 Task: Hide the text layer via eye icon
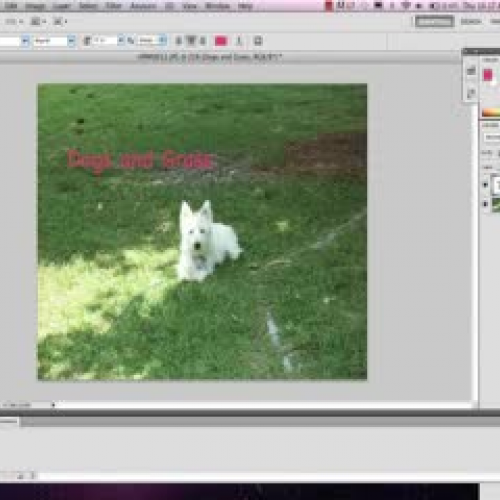click(485, 184)
